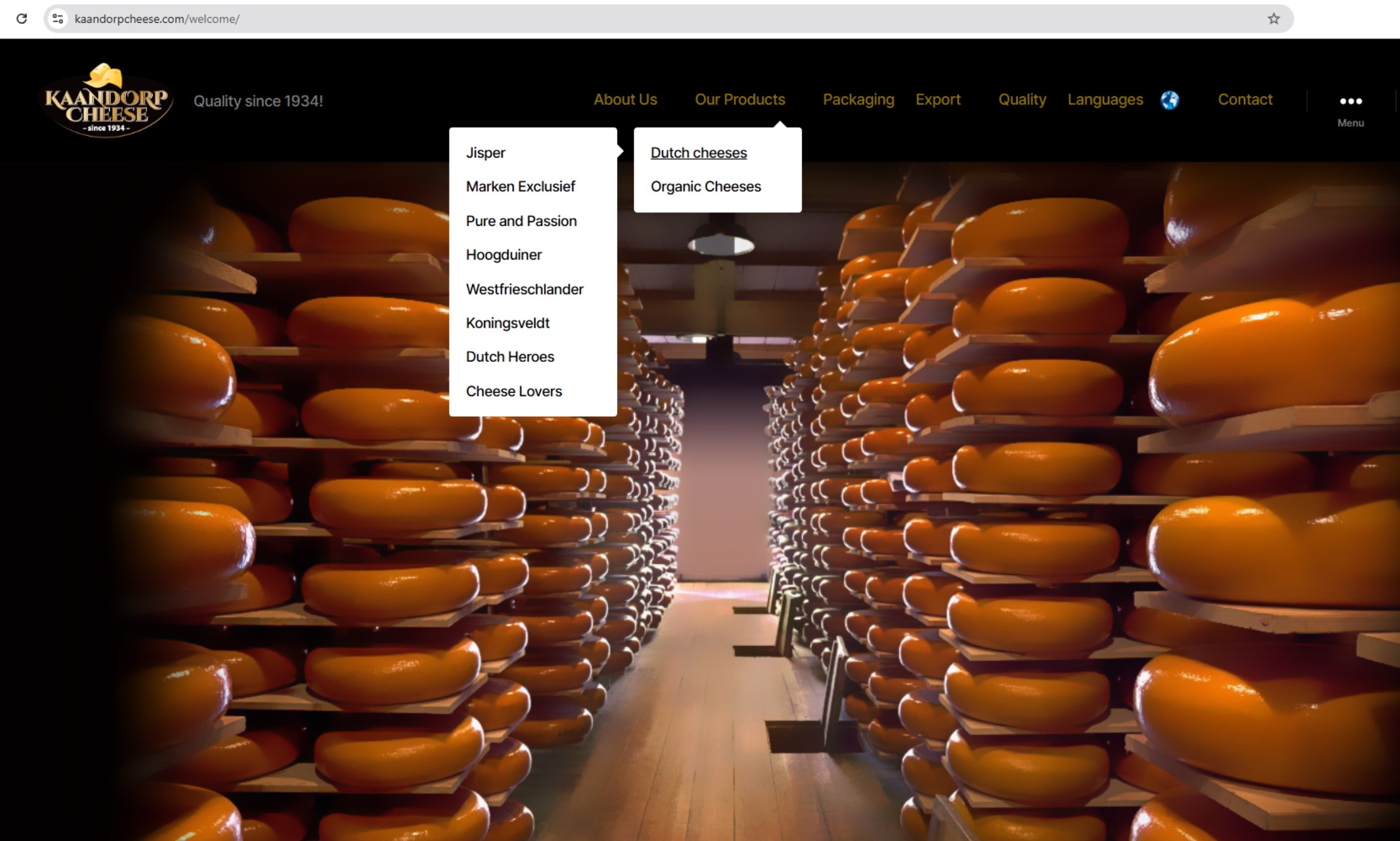Viewport: 1400px width, 841px height.
Task: Open the Pure and Passion item
Action: coord(521,221)
